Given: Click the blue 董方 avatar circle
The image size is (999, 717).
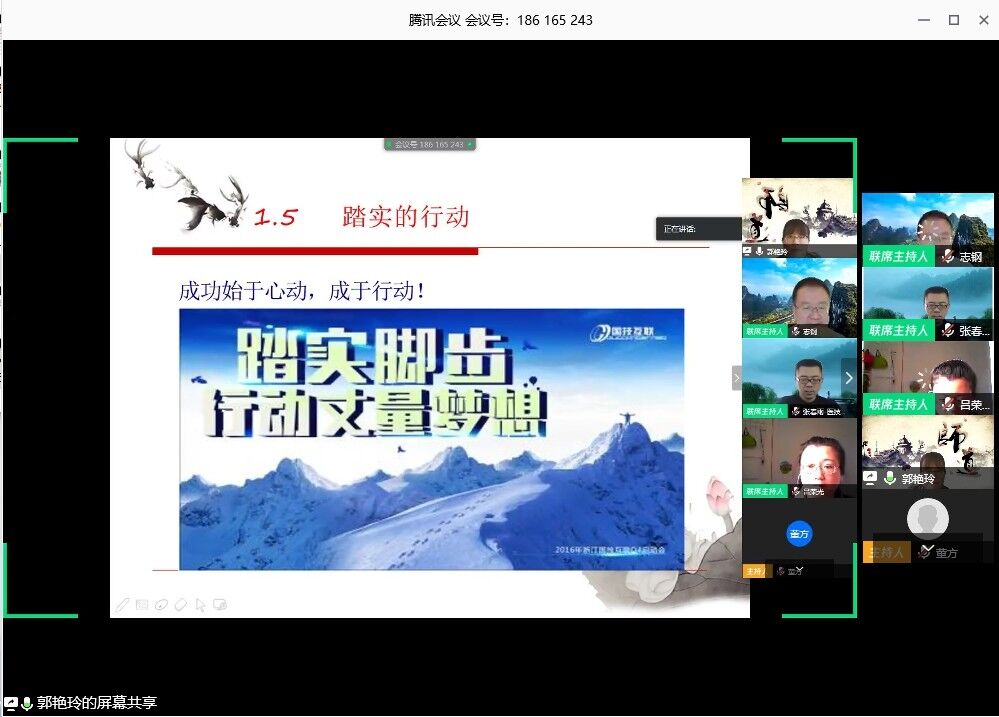Looking at the screenshot, I should pyautogui.click(x=799, y=533).
